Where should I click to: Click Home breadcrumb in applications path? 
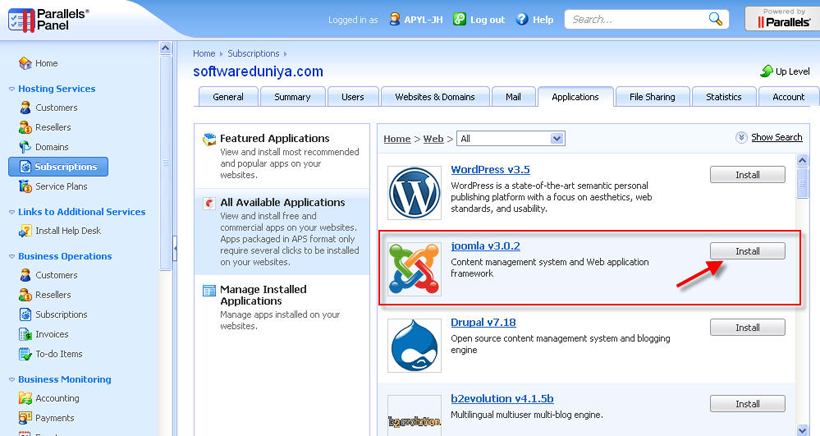397,139
